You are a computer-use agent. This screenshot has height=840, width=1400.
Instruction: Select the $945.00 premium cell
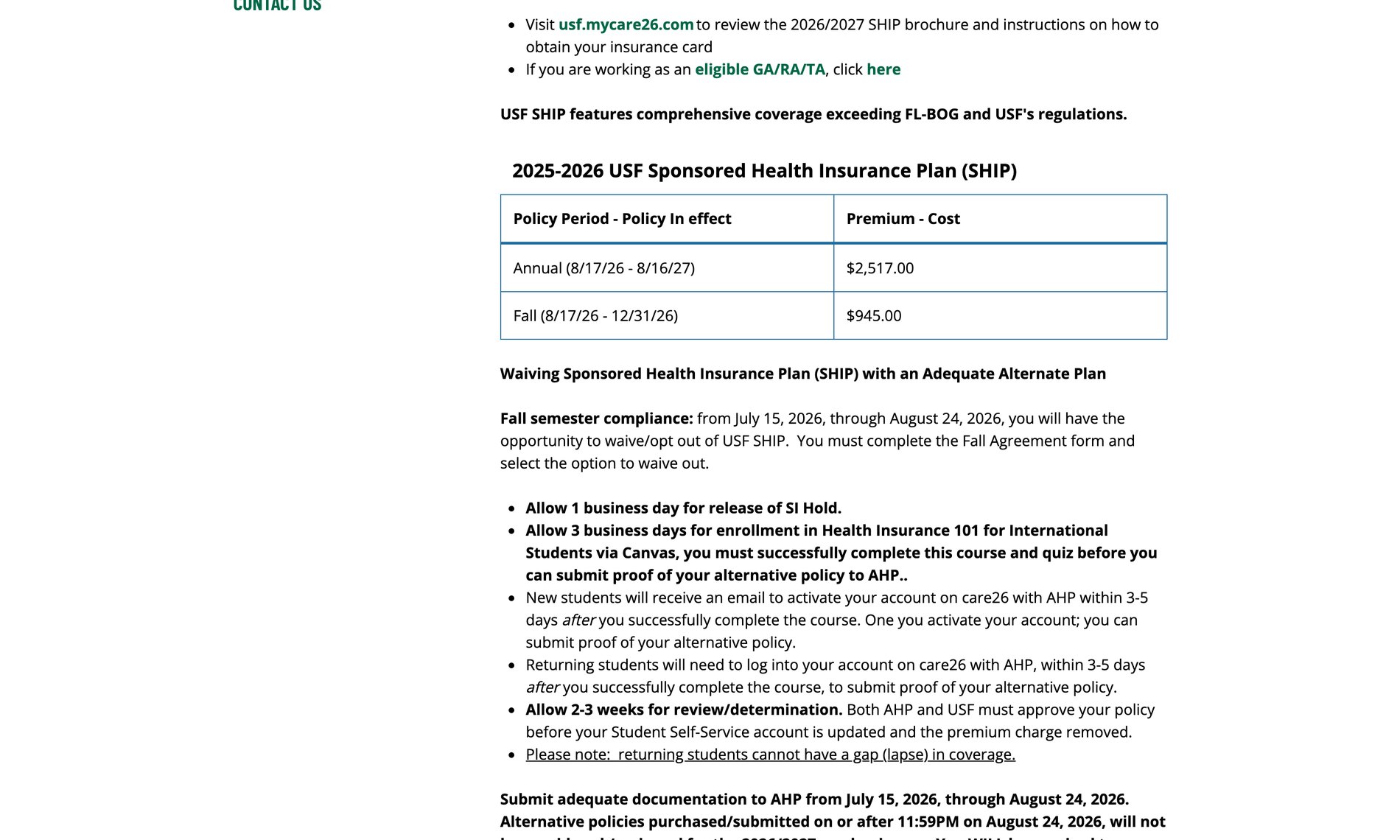[1000, 315]
